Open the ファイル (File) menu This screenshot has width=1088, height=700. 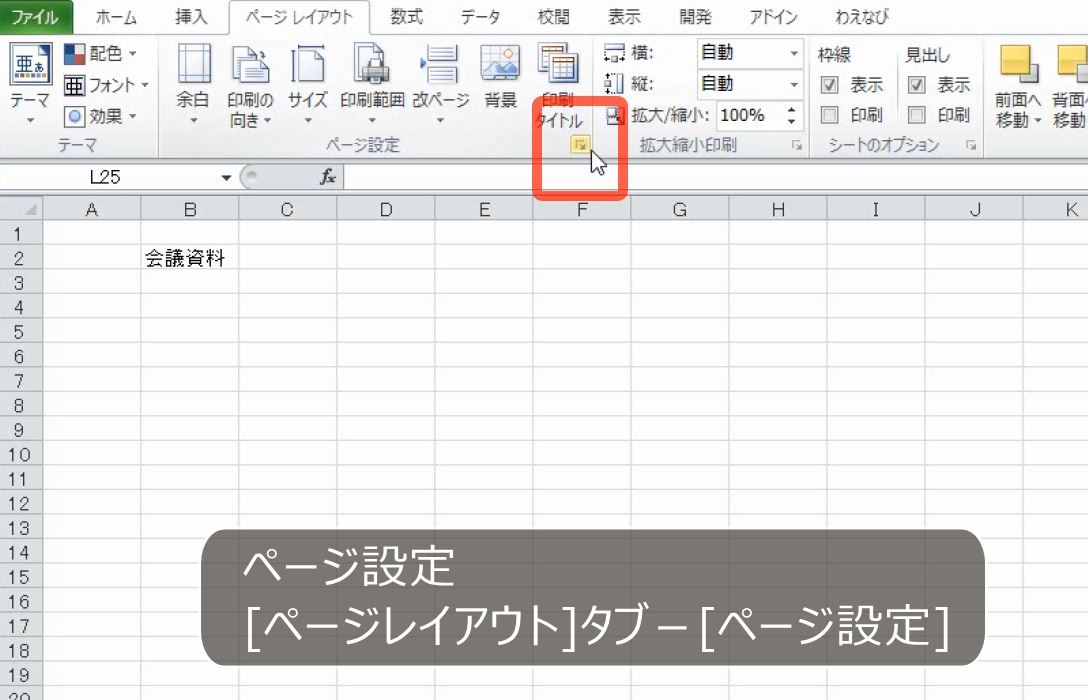pyautogui.click(x=35, y=16)
